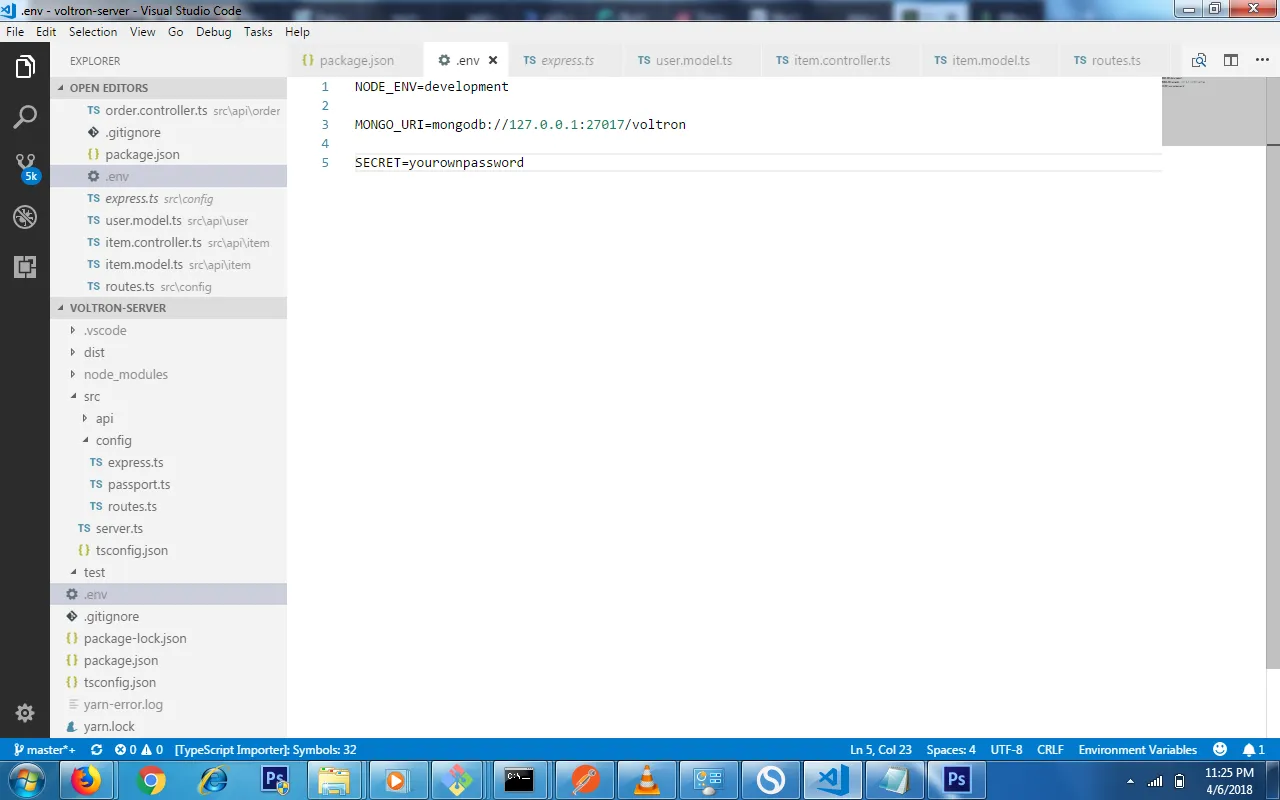This screenshot has width=1280, height=800.
Task: Open the Extensions view icon
Action: tap(25, 267)
